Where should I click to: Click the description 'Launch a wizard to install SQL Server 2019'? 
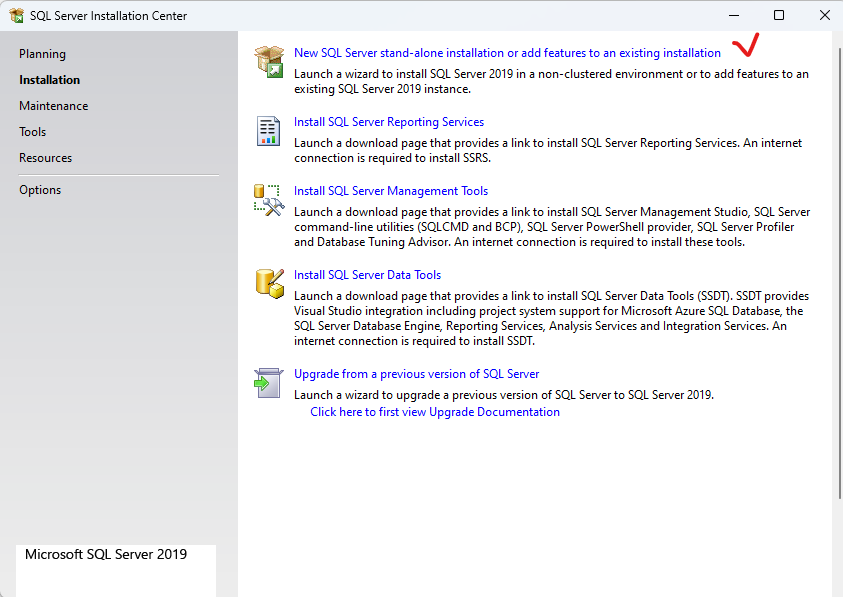pyautogui.click(x=551, y=81)
